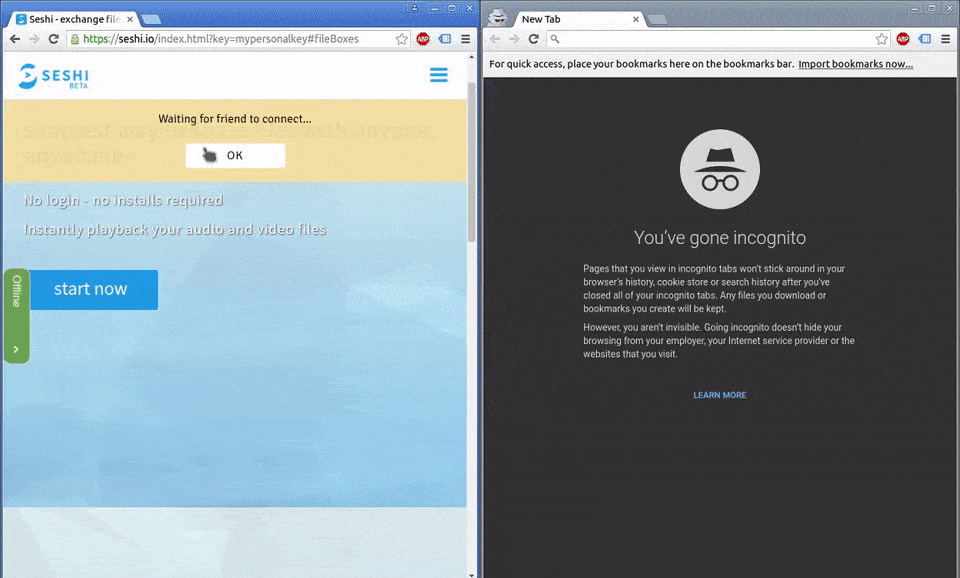Close the Seshi tab
The width and height of the screenshot is (960, 578).
(129, 19)
